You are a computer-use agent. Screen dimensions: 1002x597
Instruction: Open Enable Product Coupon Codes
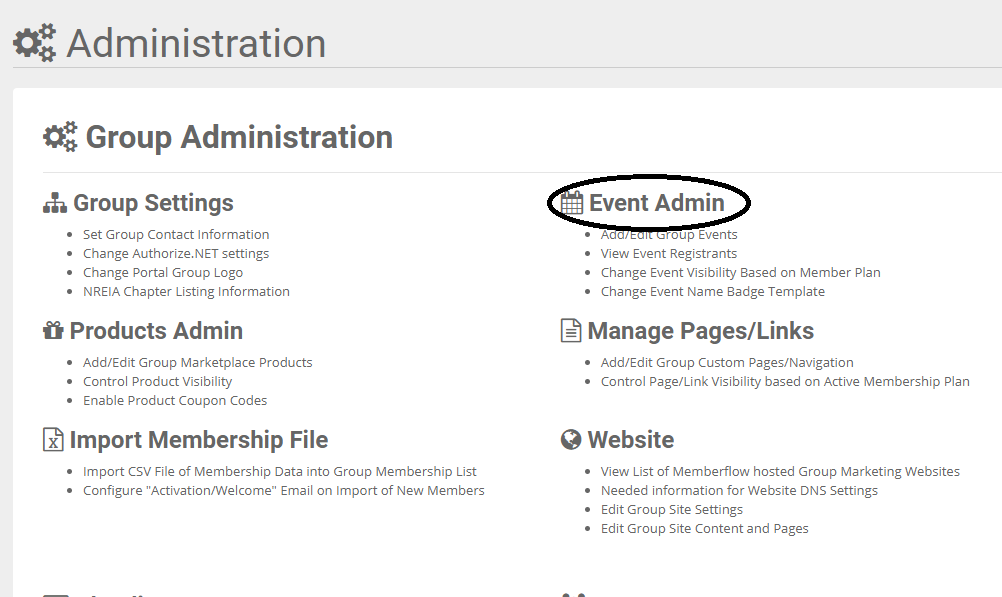[175, 400]
